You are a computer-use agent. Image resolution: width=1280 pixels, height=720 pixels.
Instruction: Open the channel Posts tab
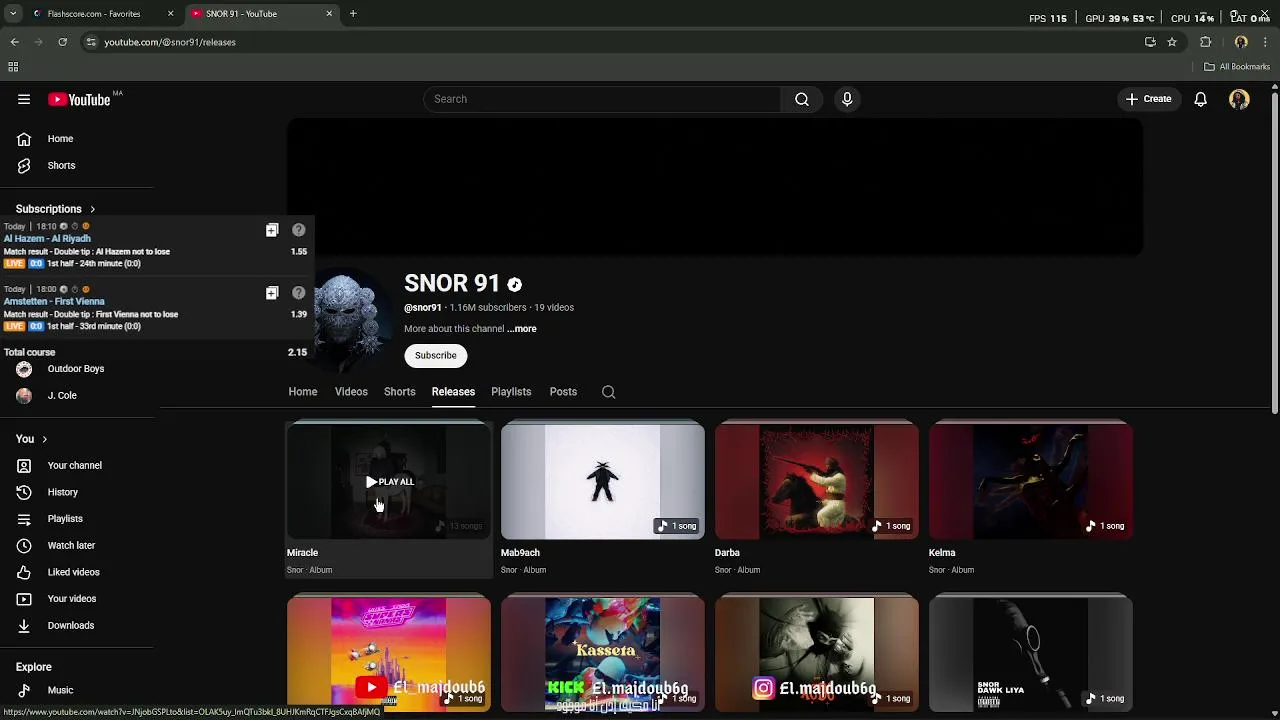tap(563, 392)
